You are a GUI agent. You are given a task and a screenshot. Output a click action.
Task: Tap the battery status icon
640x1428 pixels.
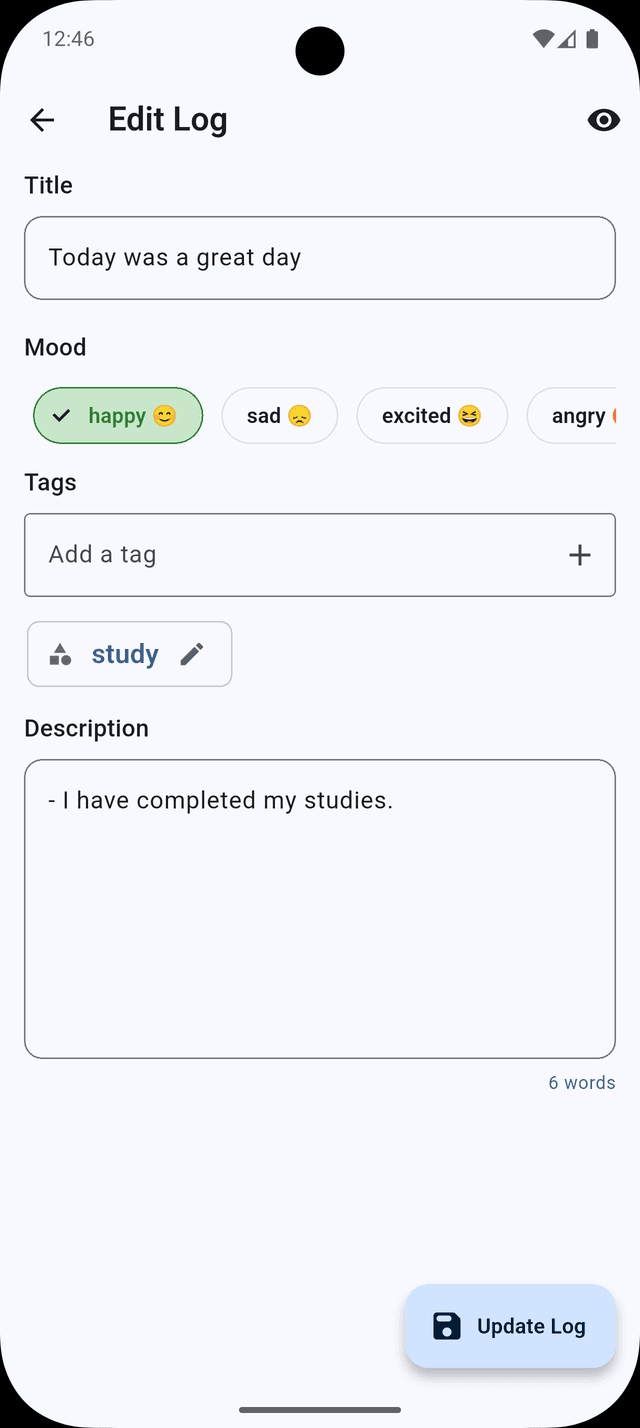click(x=592, y=39)
